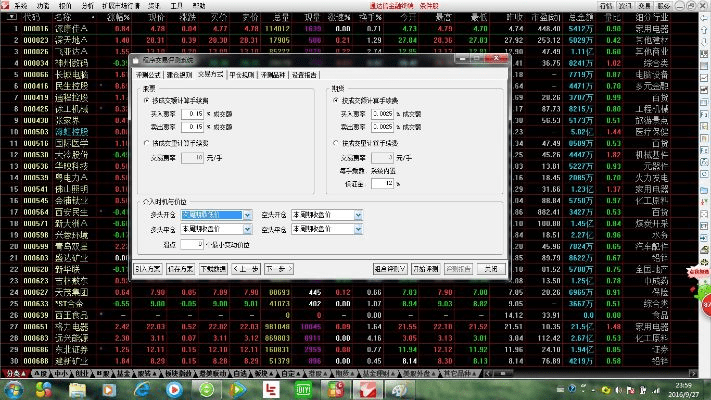This screenshot has height=400, width=711.
Task: Open the green triangle video player on taskbar
Action: [239, 390]
